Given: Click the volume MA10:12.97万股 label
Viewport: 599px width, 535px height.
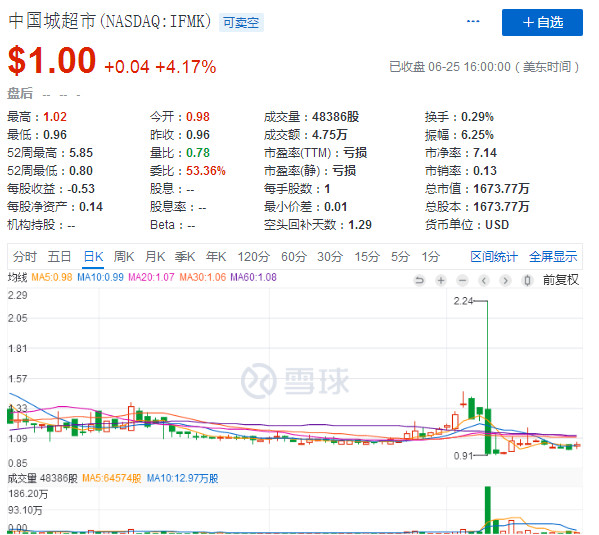Looking at the screenshot, I should (x=183, y=478).
